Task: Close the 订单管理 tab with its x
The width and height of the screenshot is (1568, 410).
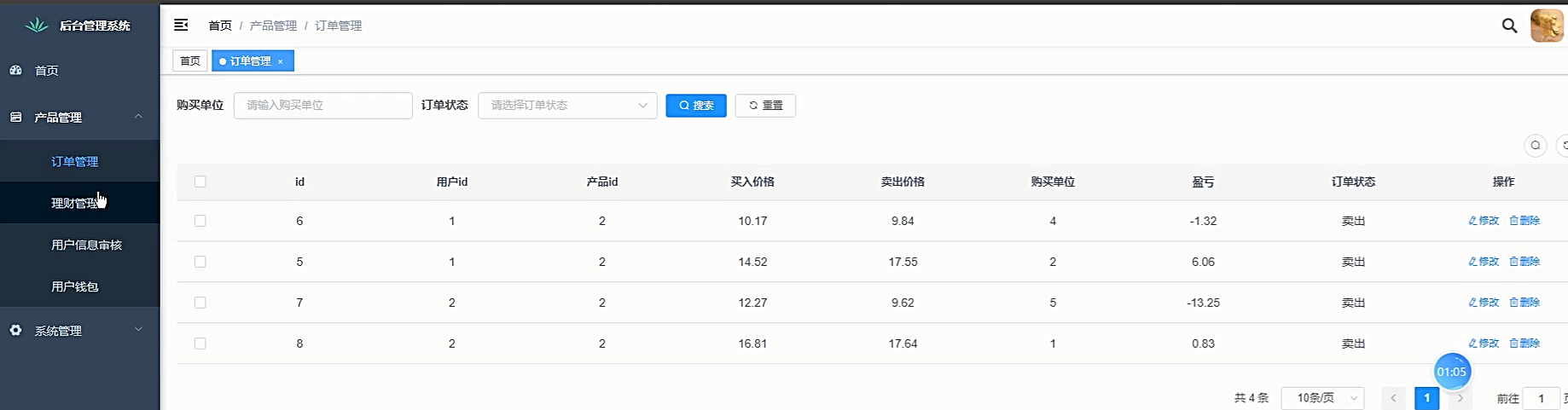Action: point(280,61)
